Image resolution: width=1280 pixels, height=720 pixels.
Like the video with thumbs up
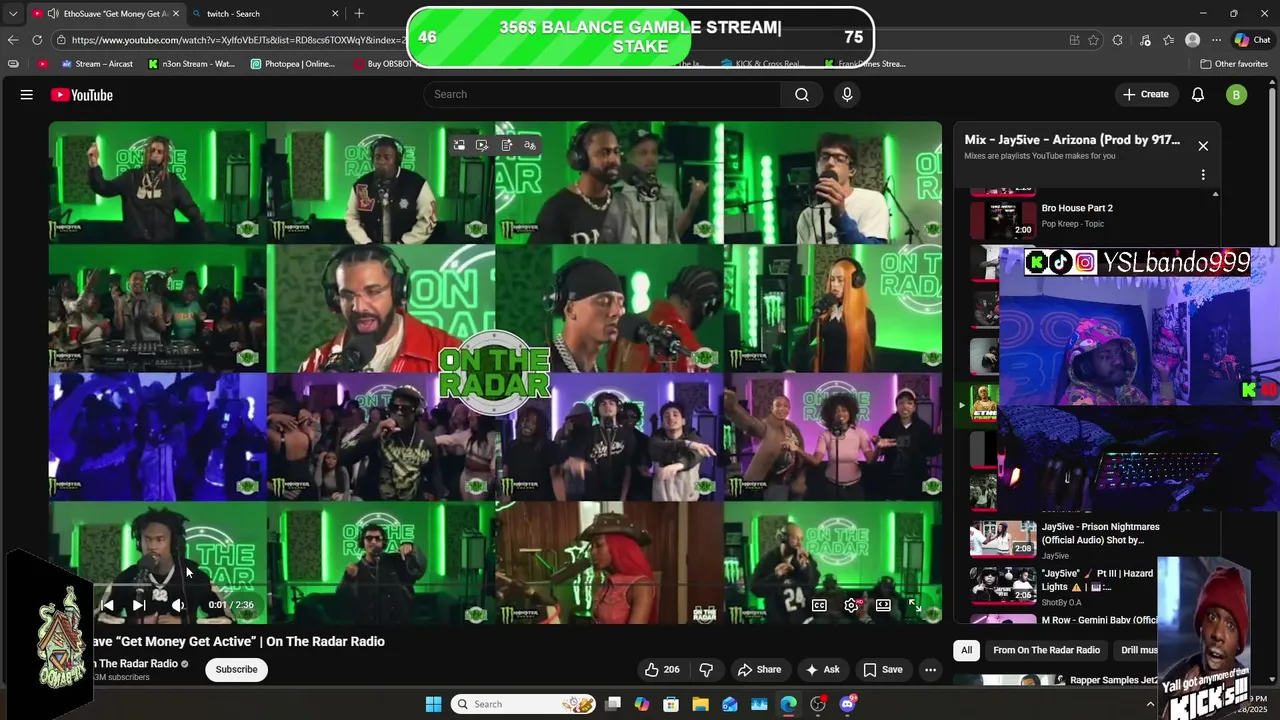662,670
